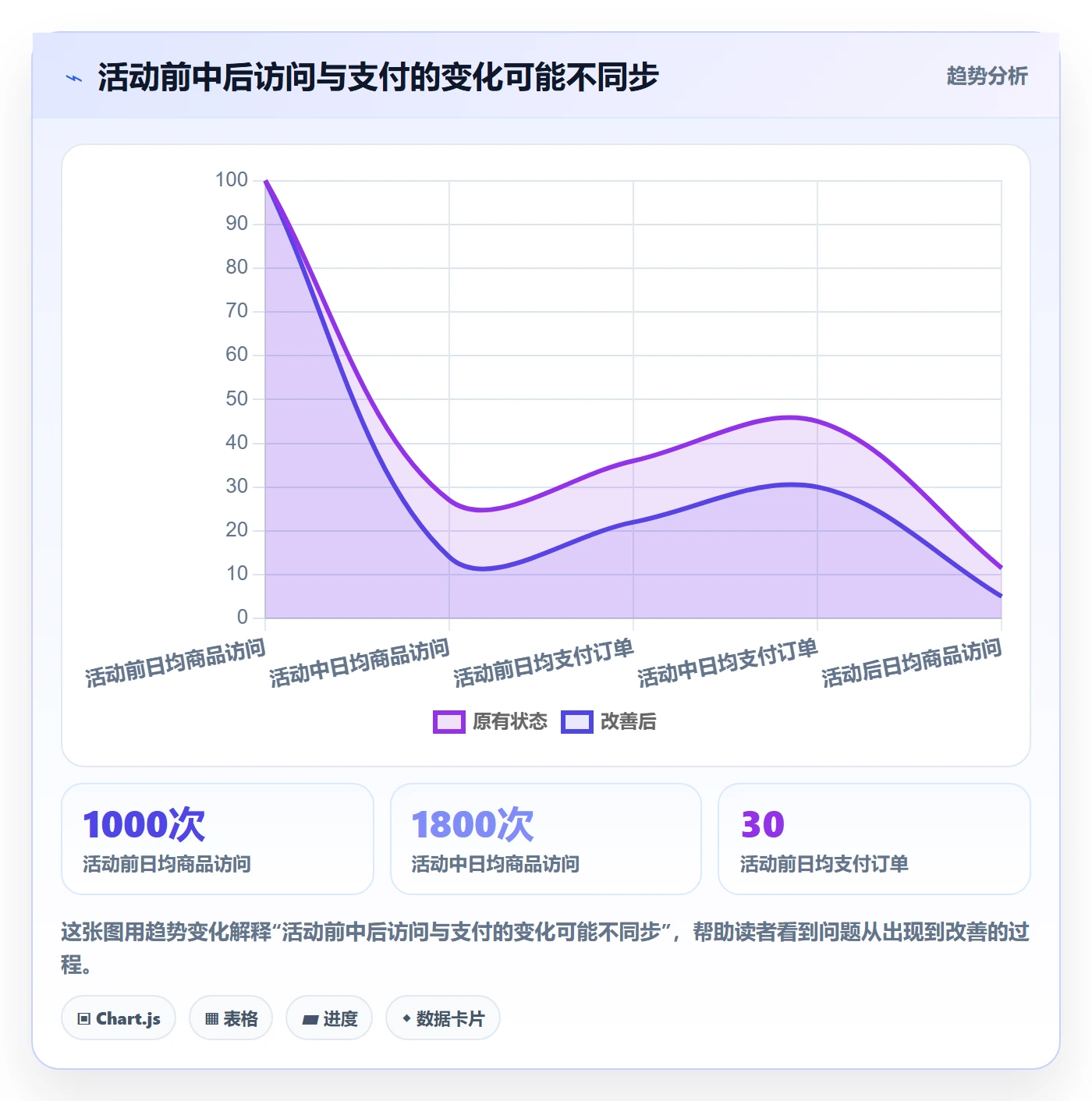
Task: Click the x-axis label 活动后日均商品访问
Action: (x=911, y=663)
